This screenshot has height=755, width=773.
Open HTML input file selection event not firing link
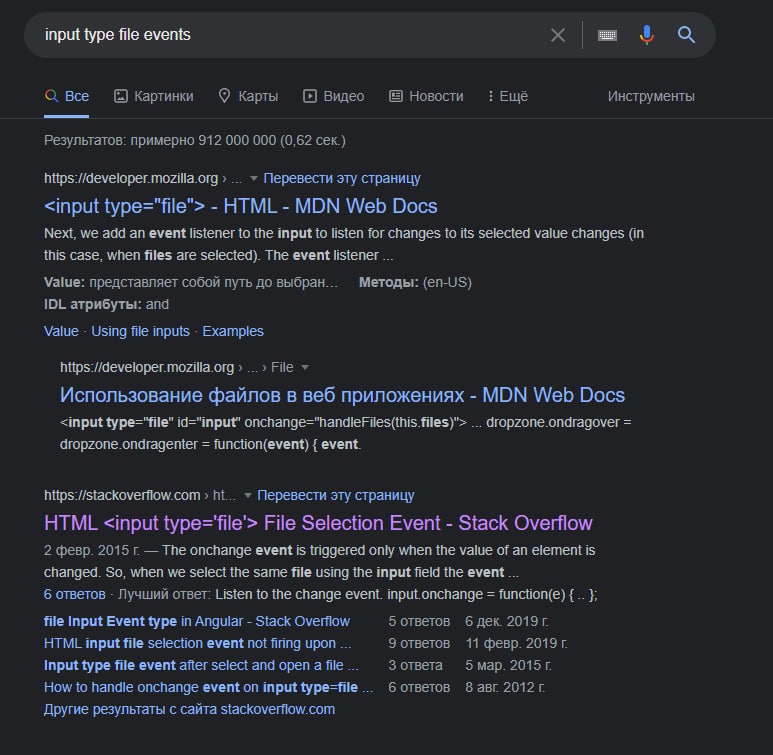coord(197,643)
